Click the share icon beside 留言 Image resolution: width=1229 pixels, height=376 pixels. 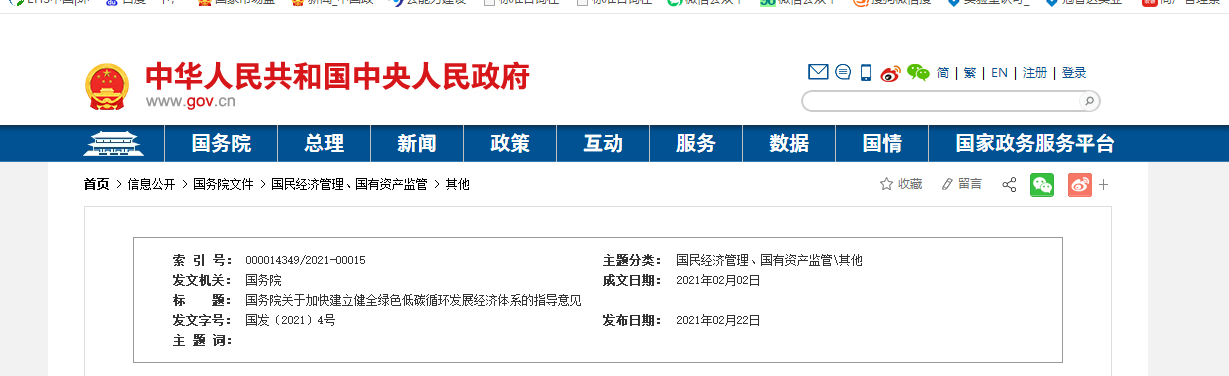1009,185
